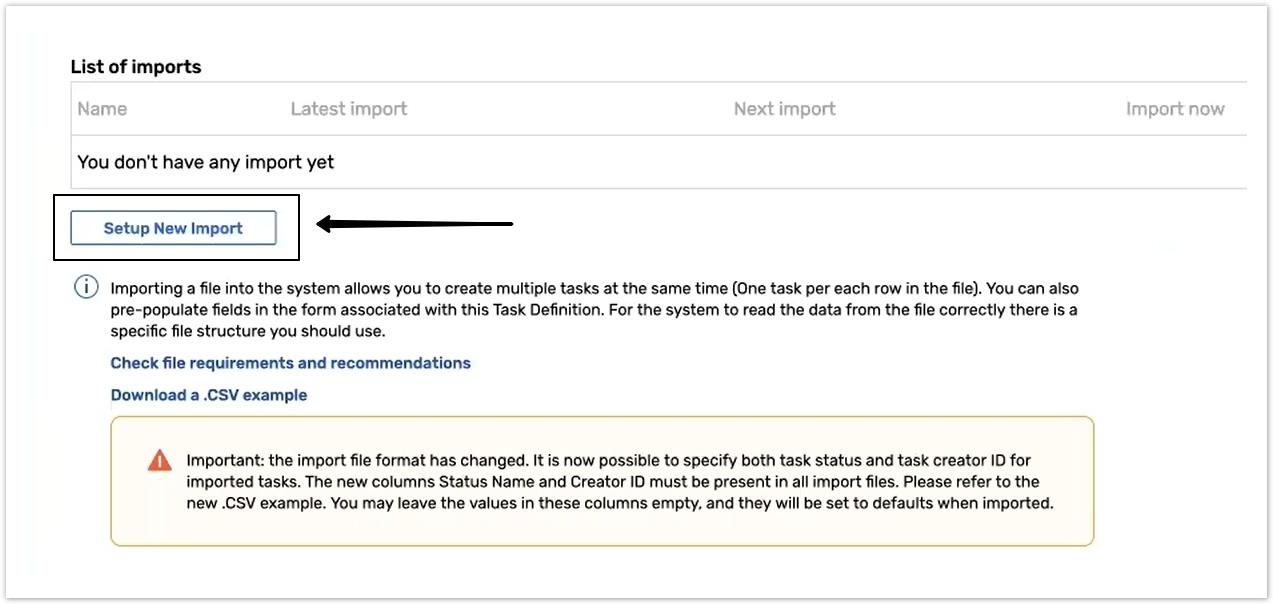Select the Import now column header
The height and width of the screenshot is (604, 1273).
(1174, 109)
